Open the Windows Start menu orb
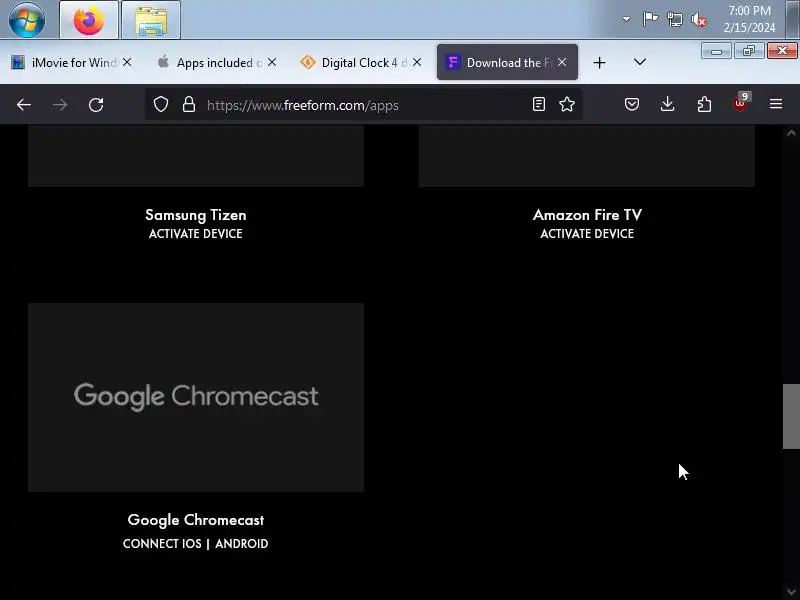This screenshot has height=600, width=800. tap(27, 20)
